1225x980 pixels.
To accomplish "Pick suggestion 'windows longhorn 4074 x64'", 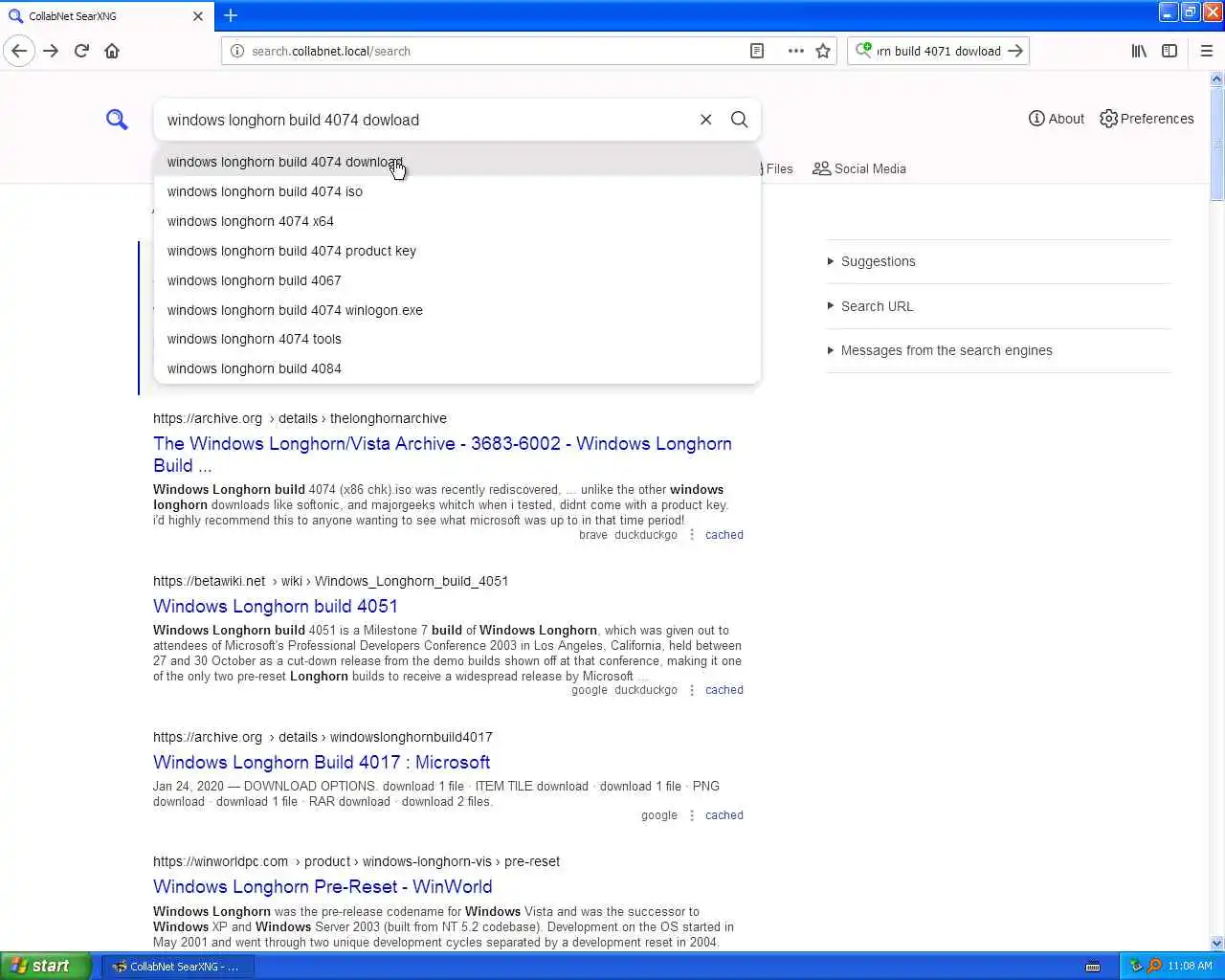I will [457, 221].
